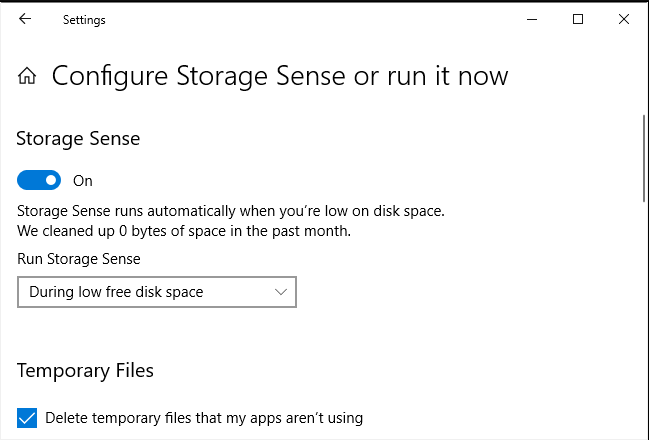Viewport: 649px width, 440px height.
Task: Maximize the Settings window
Action: pos(578,19)
